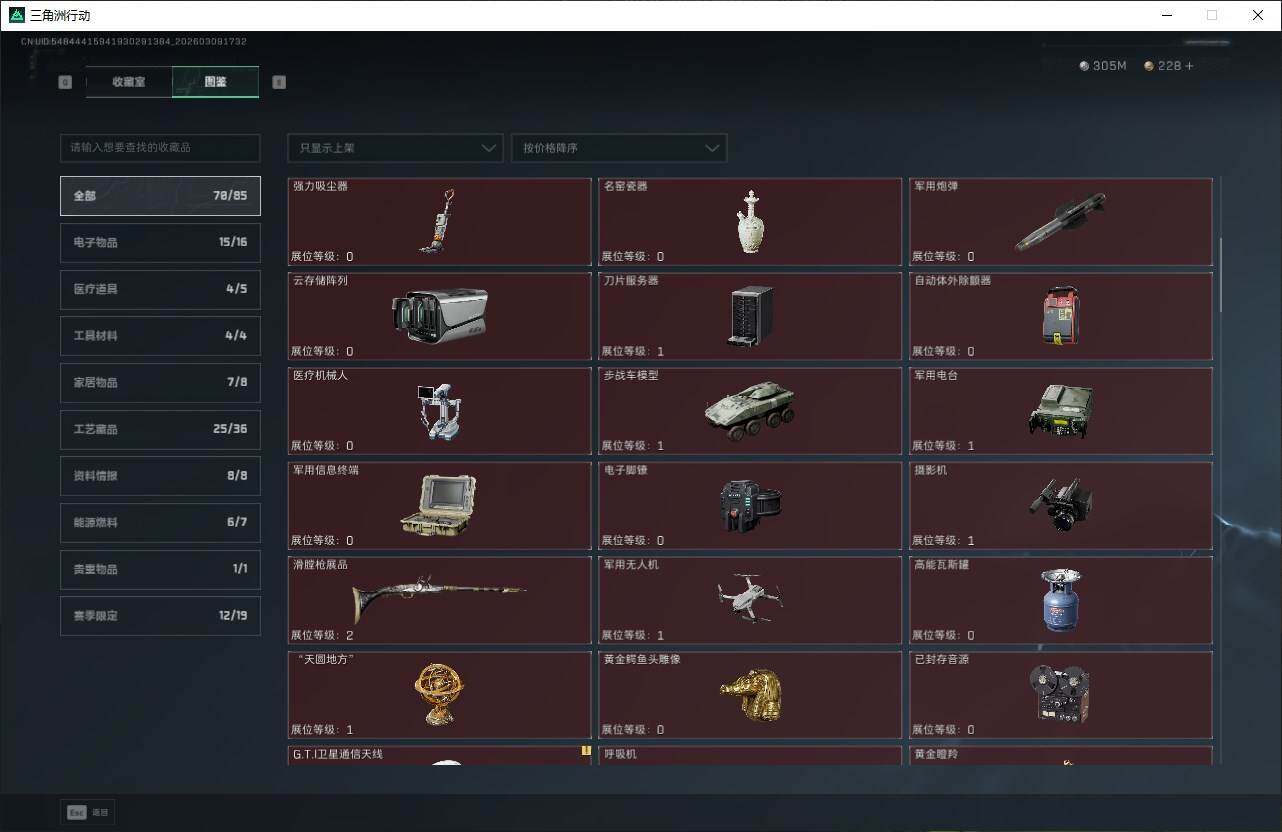Click the 三角洲行动 app icon in title bar

tap(17, 15)
